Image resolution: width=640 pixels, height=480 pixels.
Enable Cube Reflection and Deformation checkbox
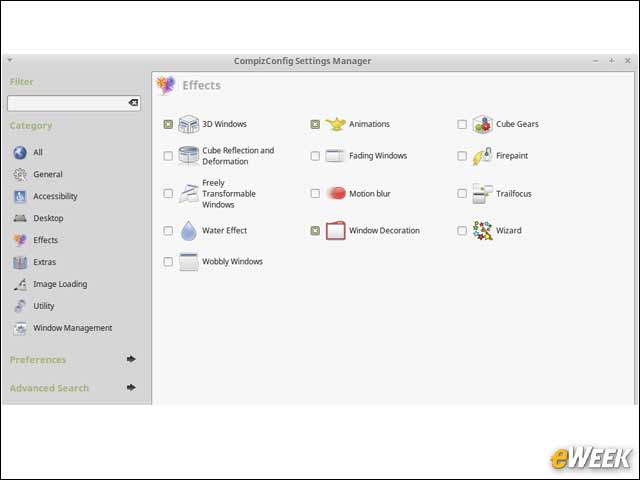click(x=168, y=156)
